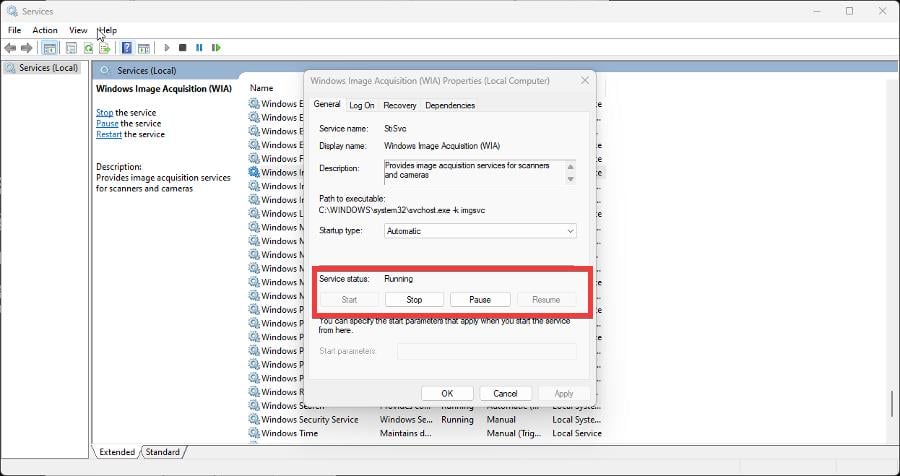900x476 pixels.
Task: Click the description box scroll-down arrow
Action: coord(570,179)
